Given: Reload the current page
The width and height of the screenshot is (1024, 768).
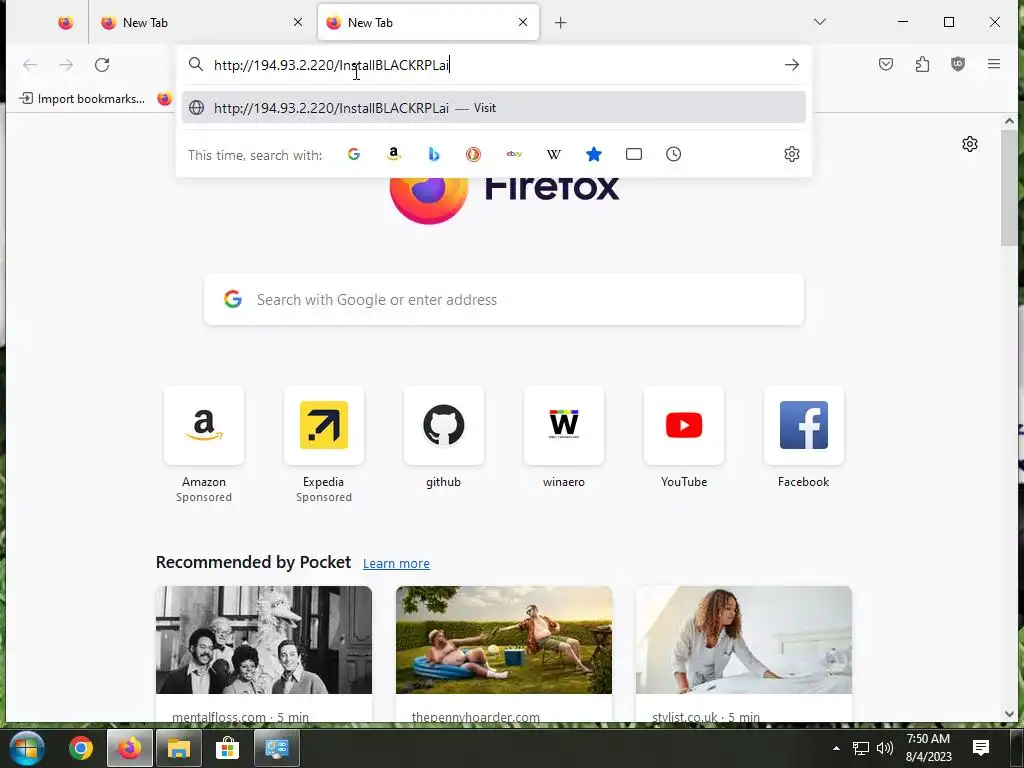Looking at the screenshot, I should click(x=102, y=65).
